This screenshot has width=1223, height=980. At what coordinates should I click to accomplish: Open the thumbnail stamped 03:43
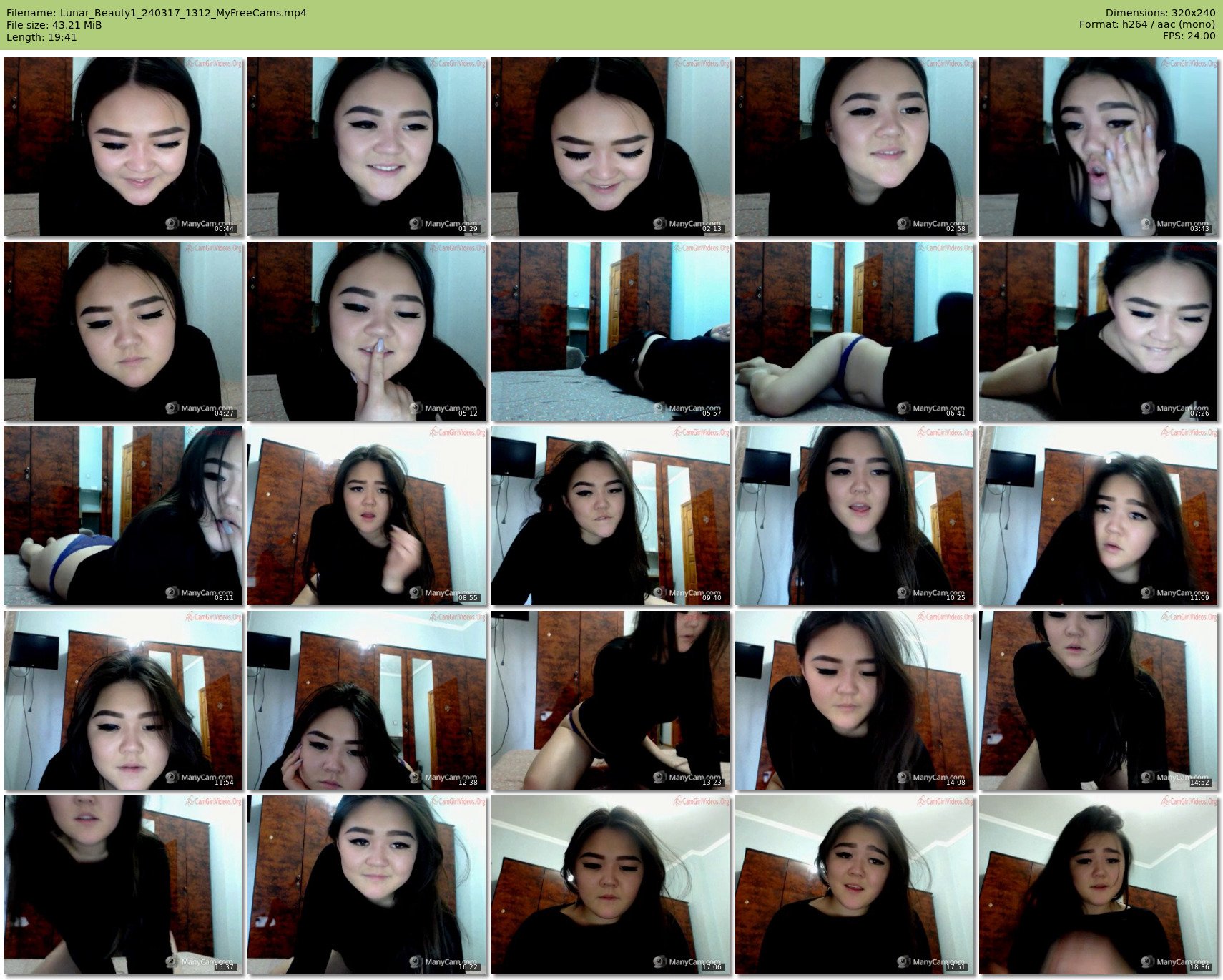(1099, 147)
